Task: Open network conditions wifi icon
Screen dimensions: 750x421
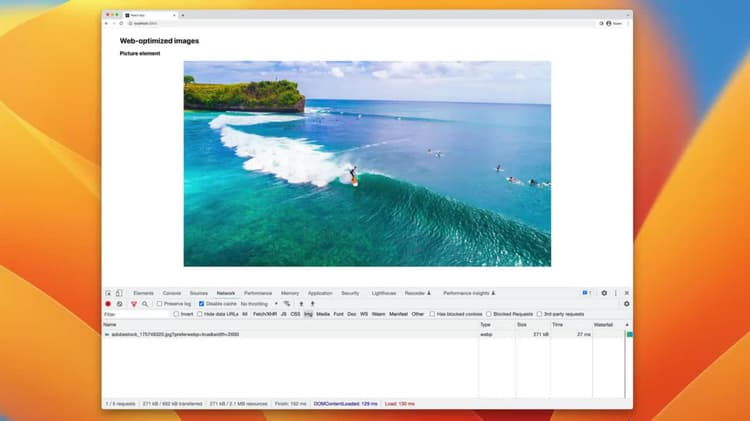Action: pos(287,304)
